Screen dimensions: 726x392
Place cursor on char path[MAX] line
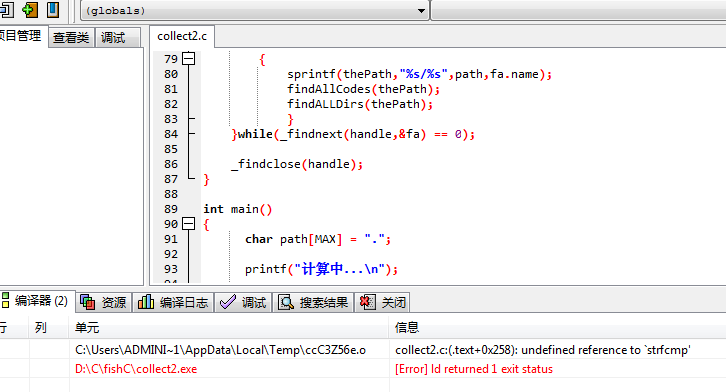[x=318, y=239]
